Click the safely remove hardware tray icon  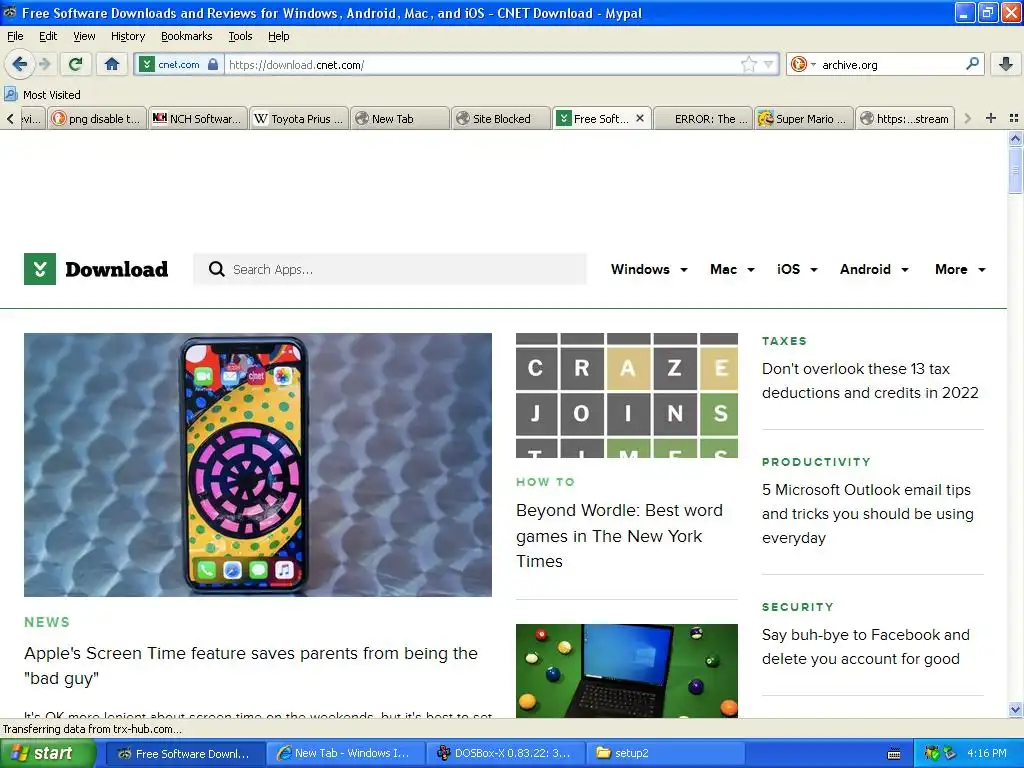coord(950,754)
